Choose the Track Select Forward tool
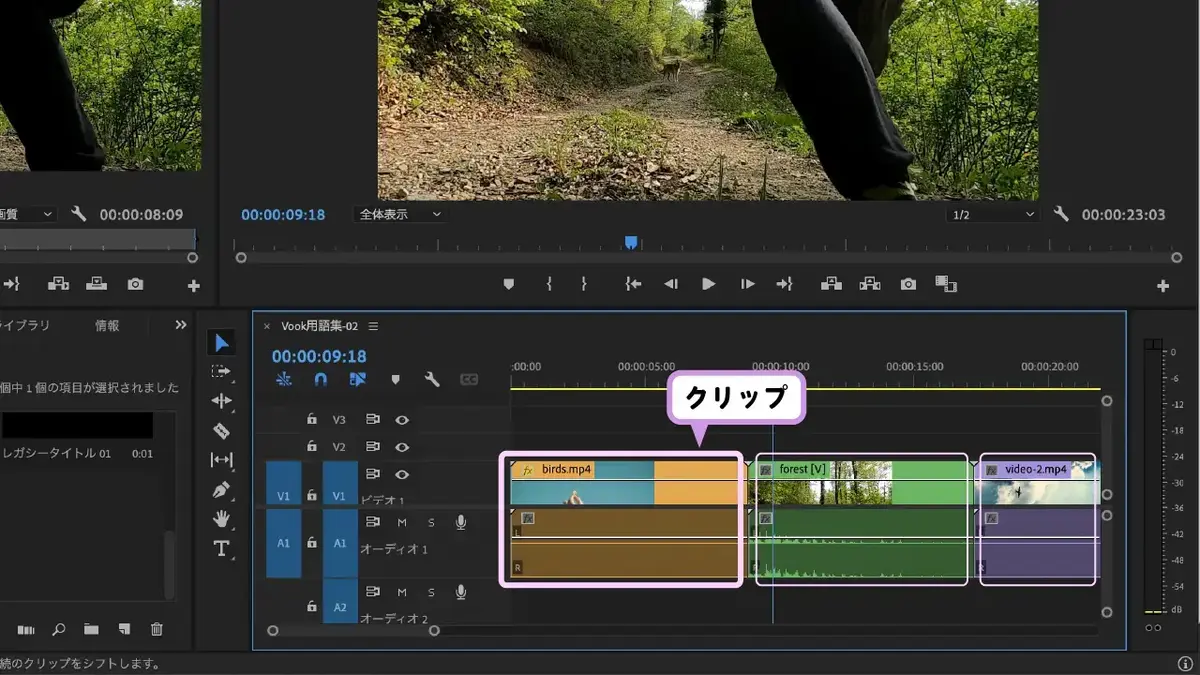This screenshot has height=675, width=1200. tap(221, 372)
